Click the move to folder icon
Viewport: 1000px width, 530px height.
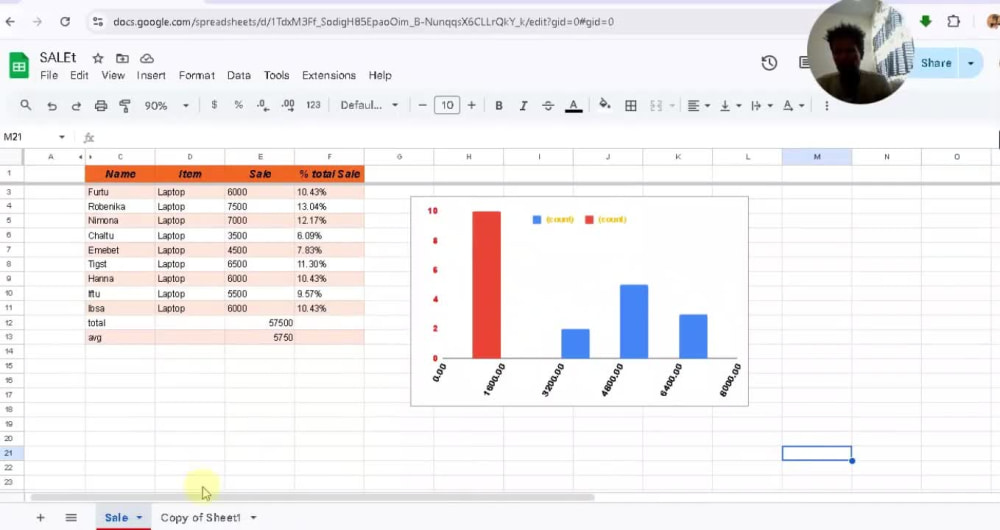coord(122,59)
